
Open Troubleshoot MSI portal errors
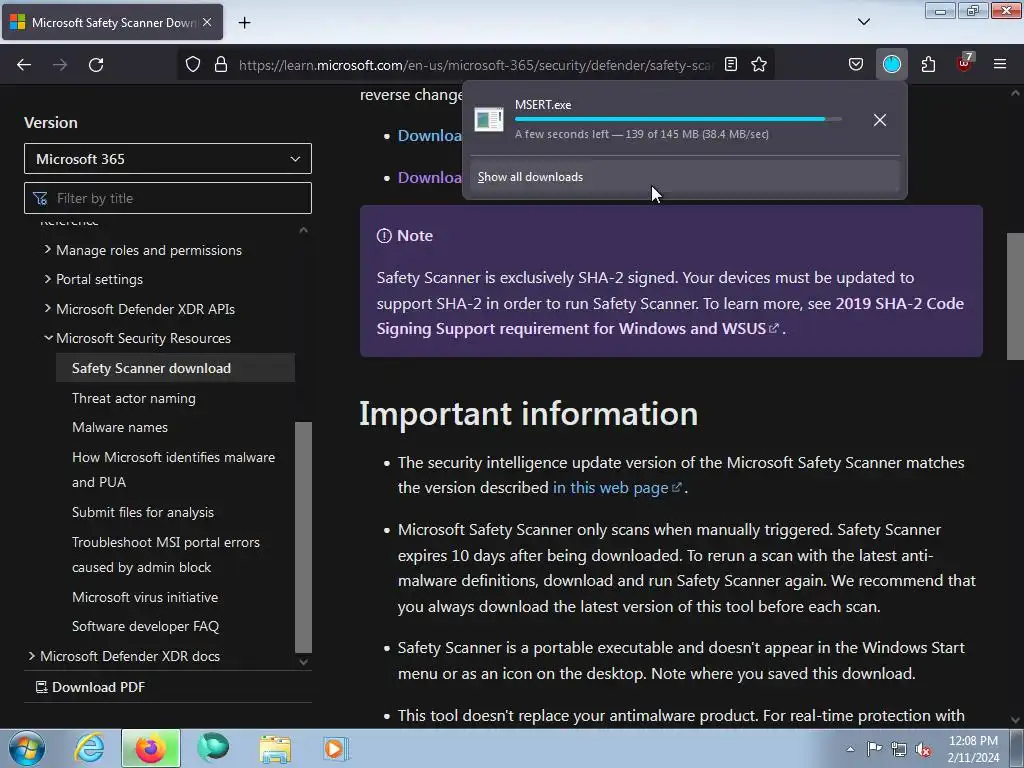[165, 554]
